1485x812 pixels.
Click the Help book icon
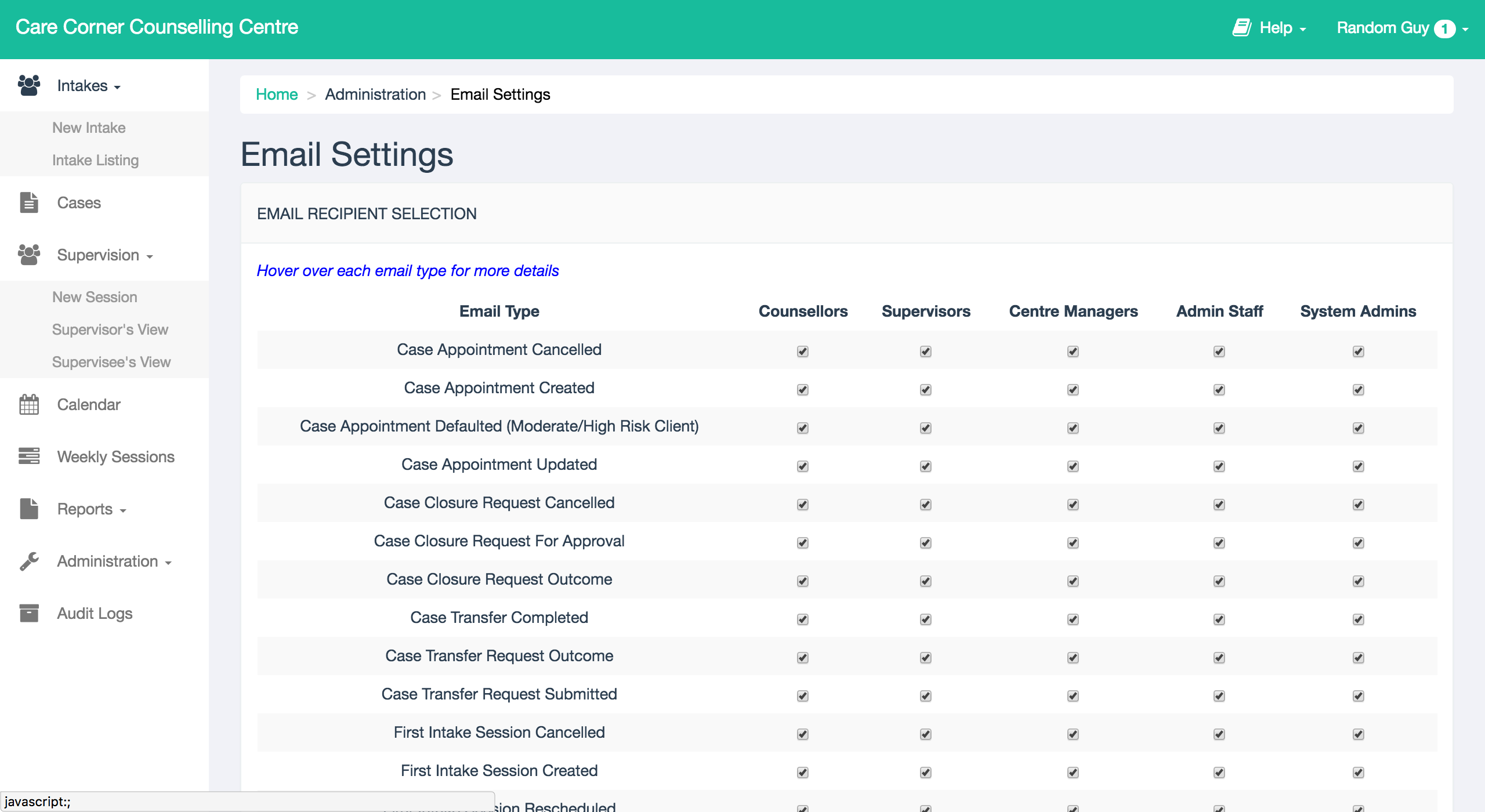point(1241,27)
